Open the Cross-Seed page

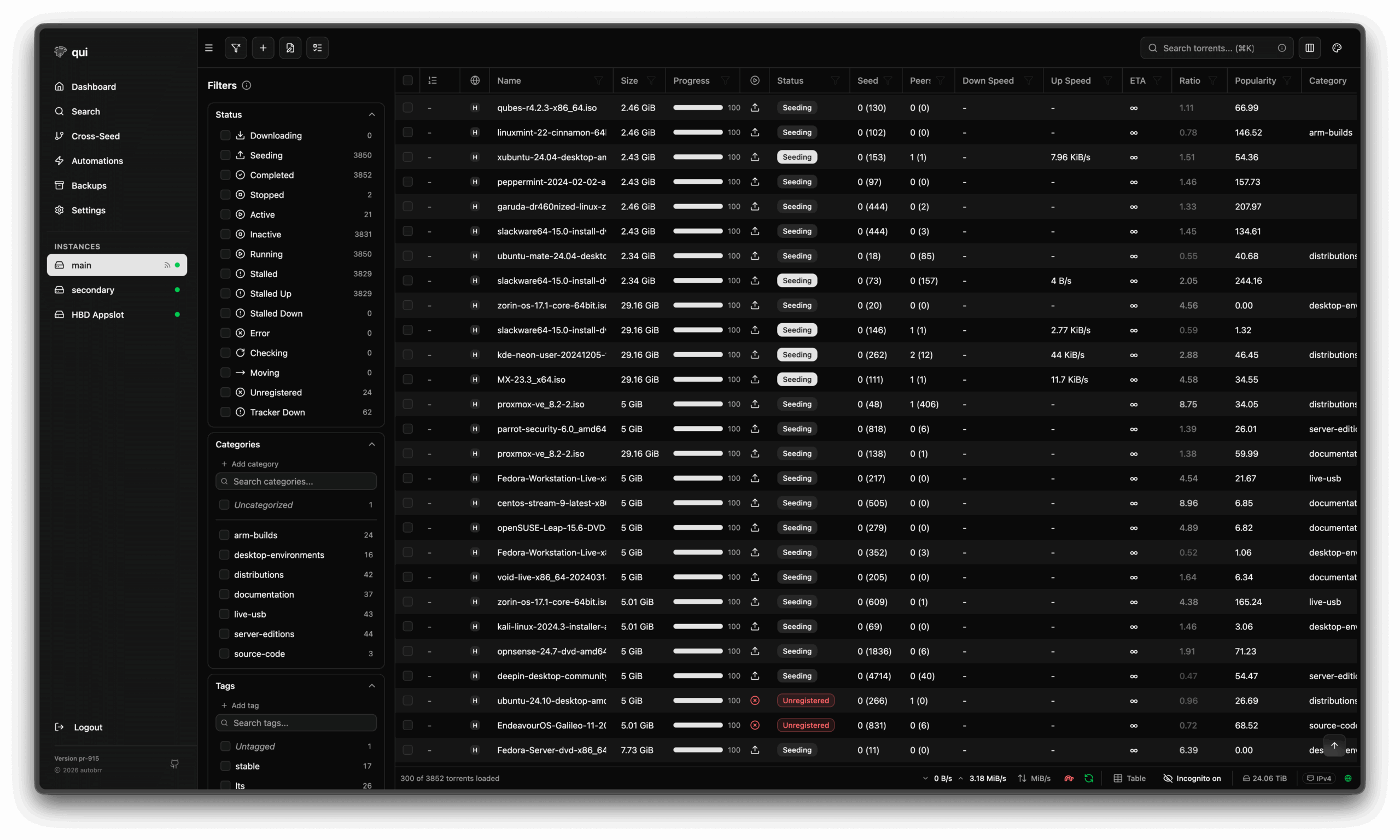point(95,136)
